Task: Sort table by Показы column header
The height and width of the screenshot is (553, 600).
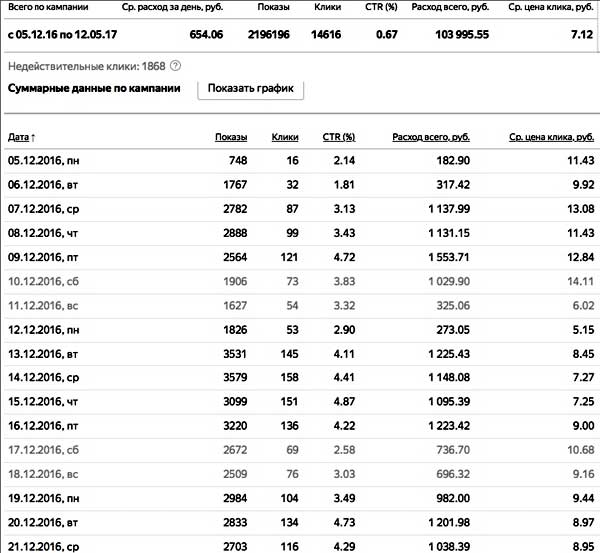Action: [231, 137]
